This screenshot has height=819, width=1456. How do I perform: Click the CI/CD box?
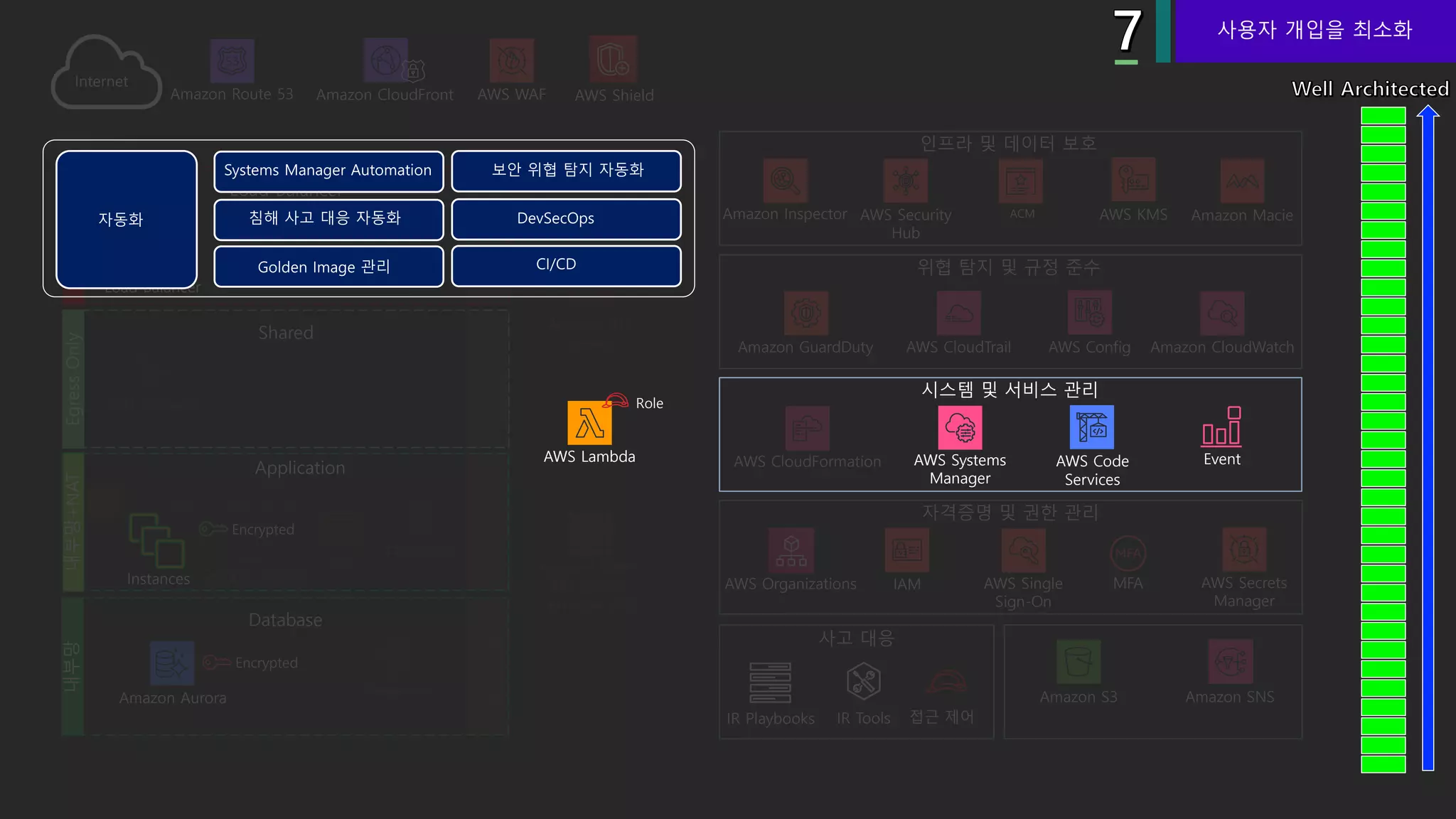point(566,265)
